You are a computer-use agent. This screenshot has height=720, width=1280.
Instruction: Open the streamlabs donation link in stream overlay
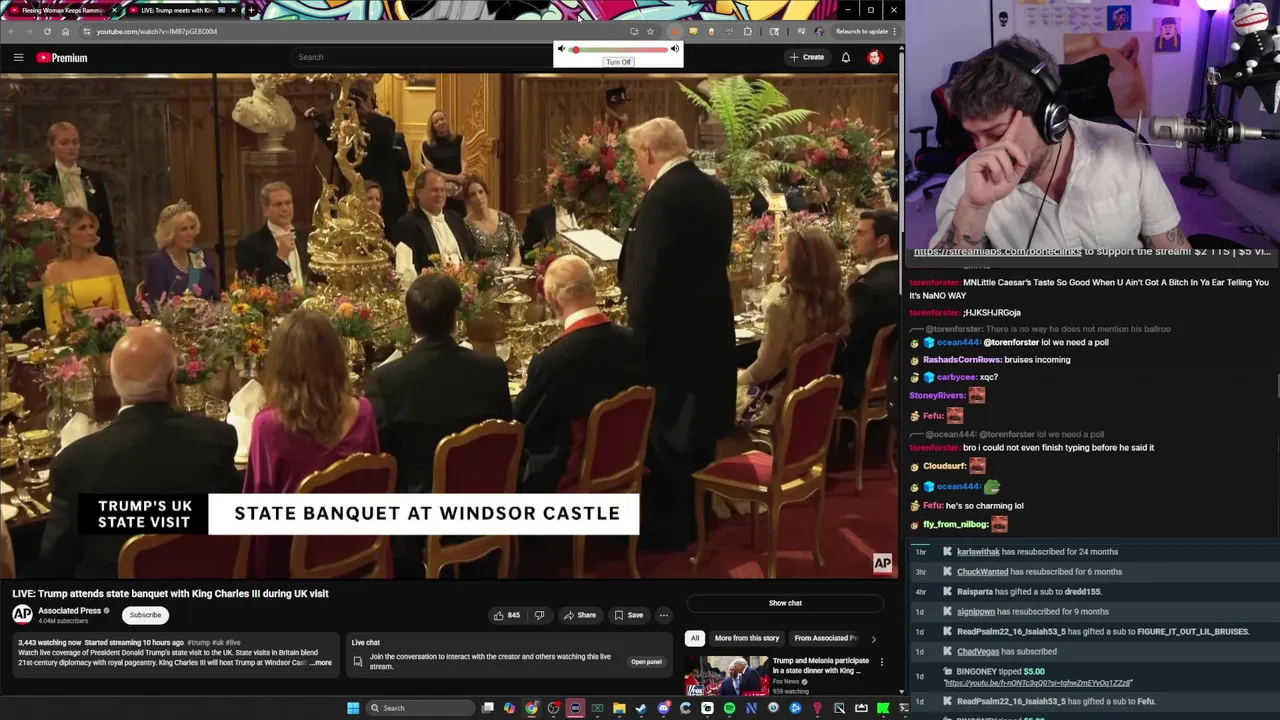[997, 252]
